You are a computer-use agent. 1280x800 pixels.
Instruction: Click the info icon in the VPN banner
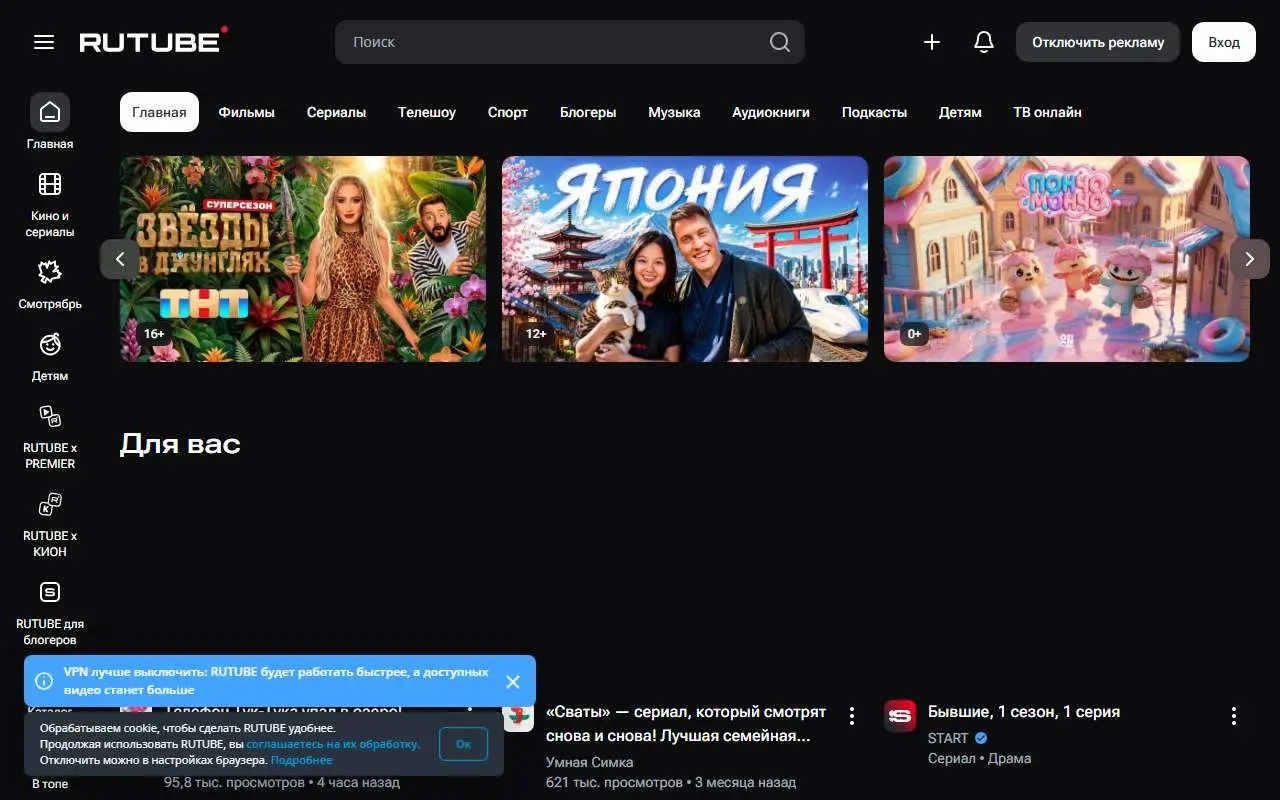(44, 681)
